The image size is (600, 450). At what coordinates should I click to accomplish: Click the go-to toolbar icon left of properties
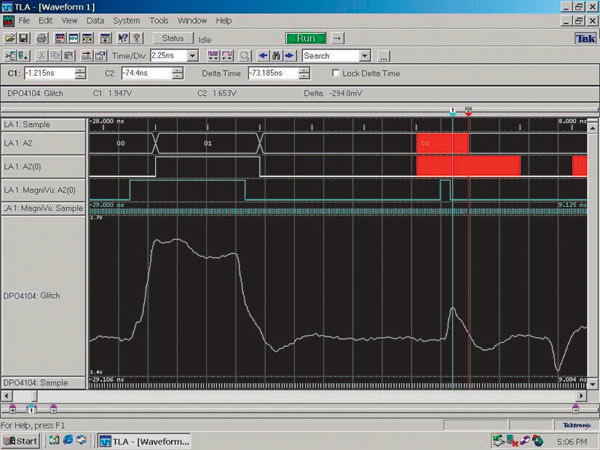coord(87,56)
